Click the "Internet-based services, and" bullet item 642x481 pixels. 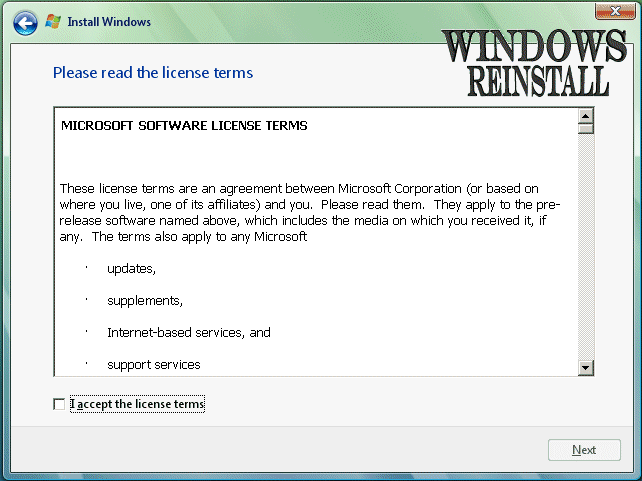pyautogui.click(x=189, y=332)
